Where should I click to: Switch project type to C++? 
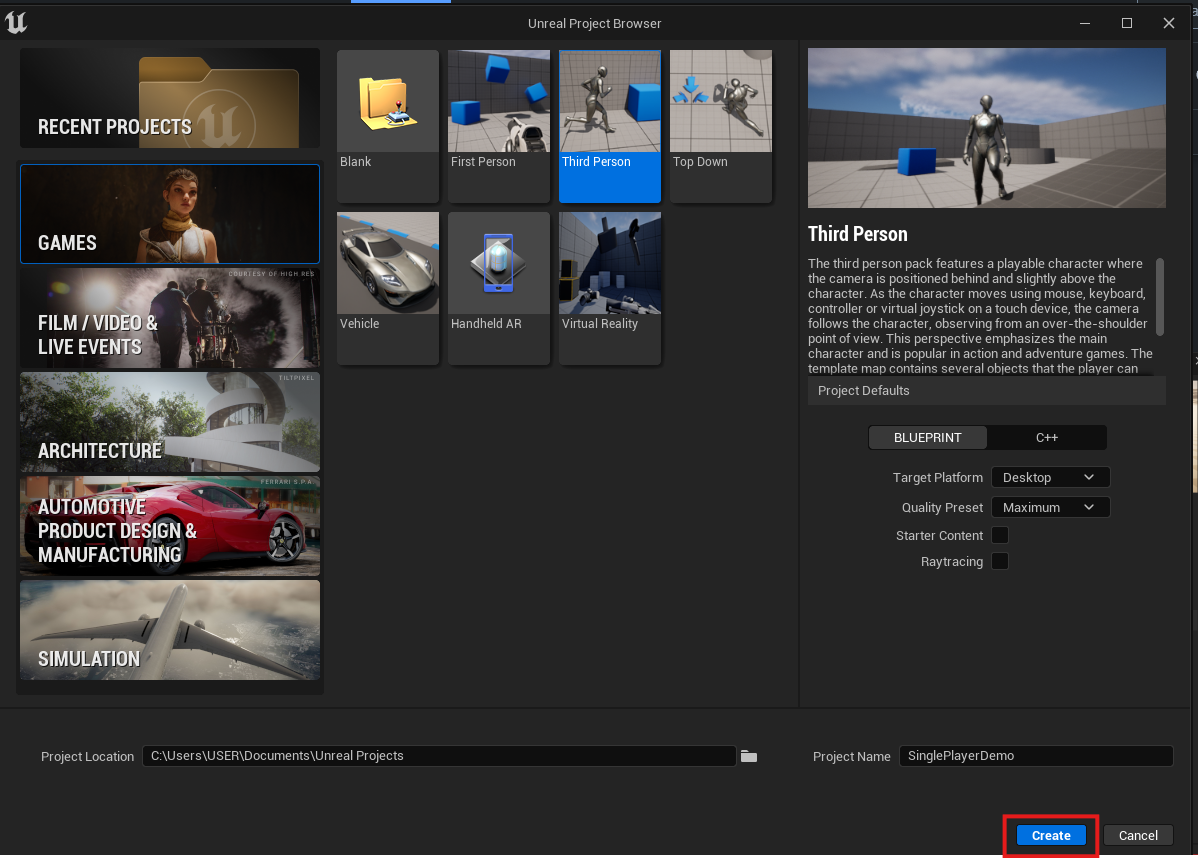[1046, 438]
